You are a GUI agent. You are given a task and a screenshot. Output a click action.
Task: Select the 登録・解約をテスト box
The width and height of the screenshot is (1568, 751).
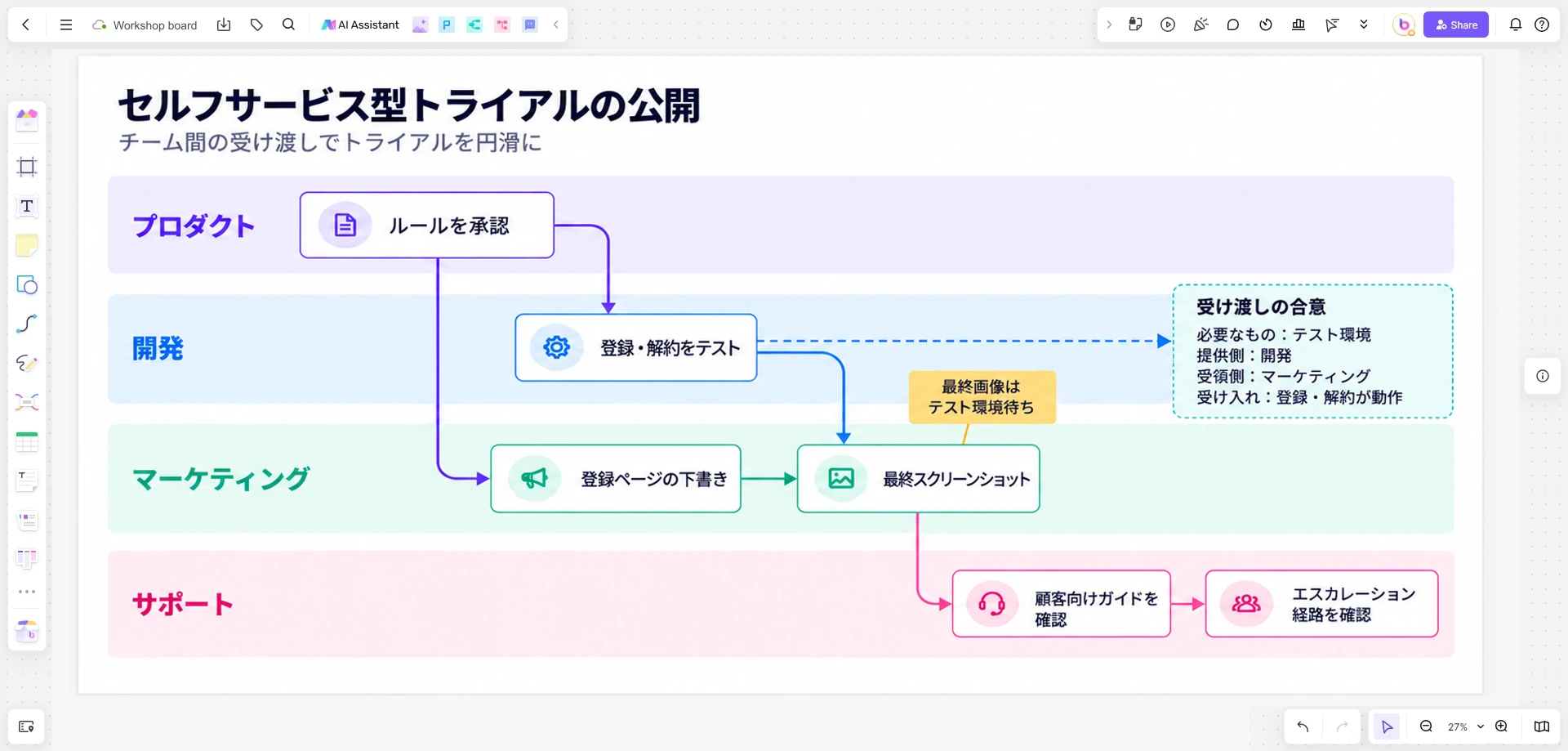(x=636, y=347)
